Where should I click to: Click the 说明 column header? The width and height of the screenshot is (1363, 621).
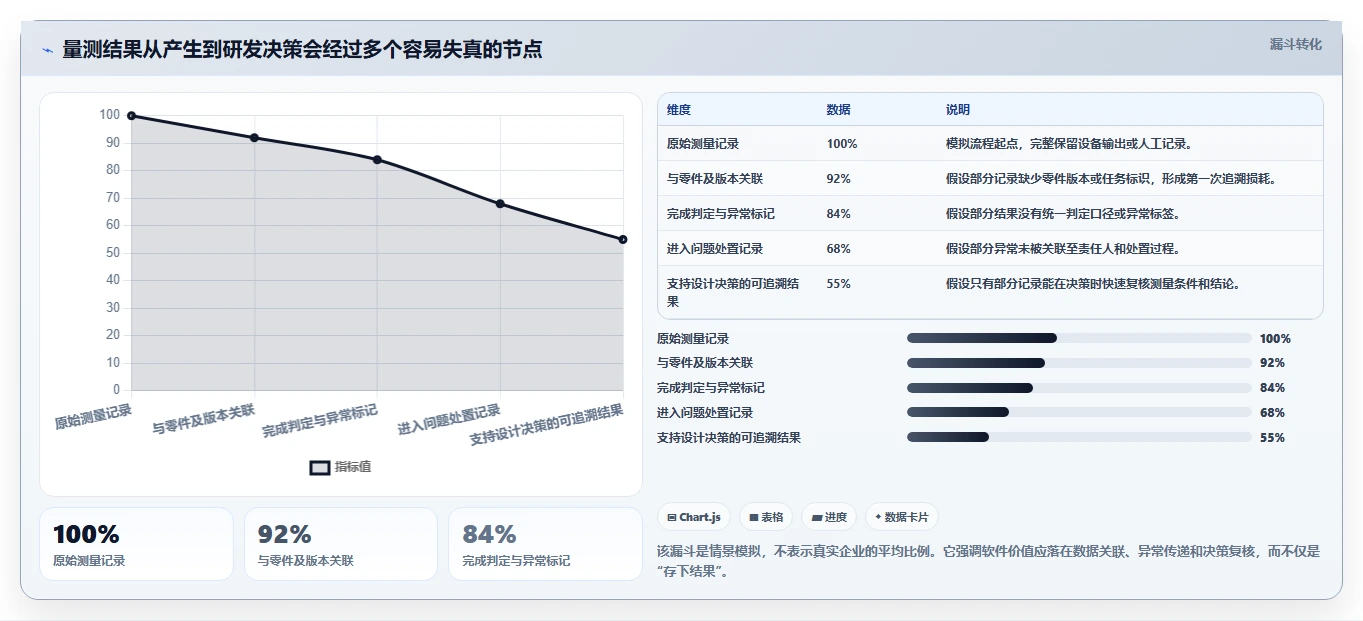coord(958,110)
